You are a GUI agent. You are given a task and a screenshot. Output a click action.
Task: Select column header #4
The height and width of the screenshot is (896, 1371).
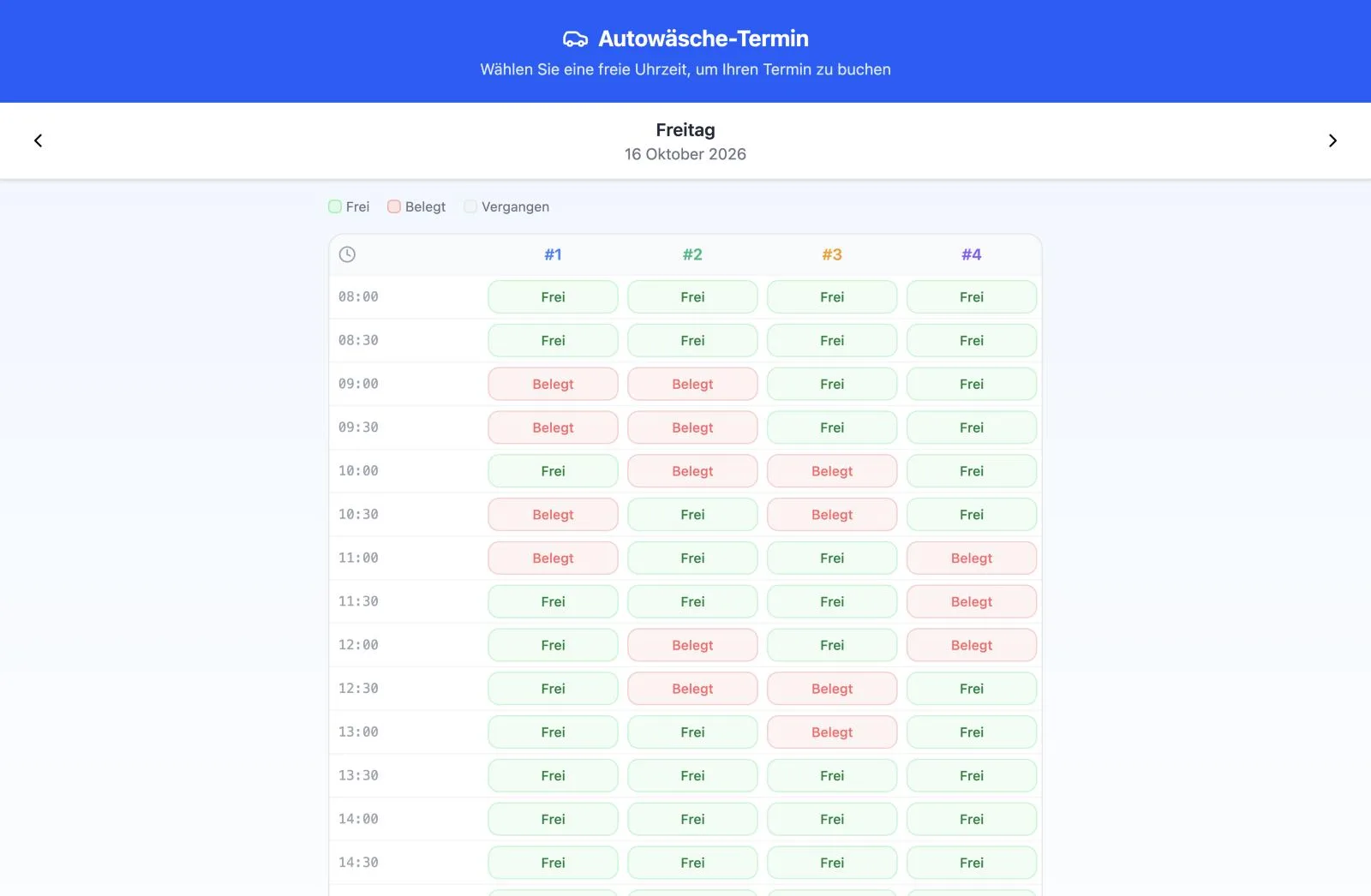click(x=972, y=254)
